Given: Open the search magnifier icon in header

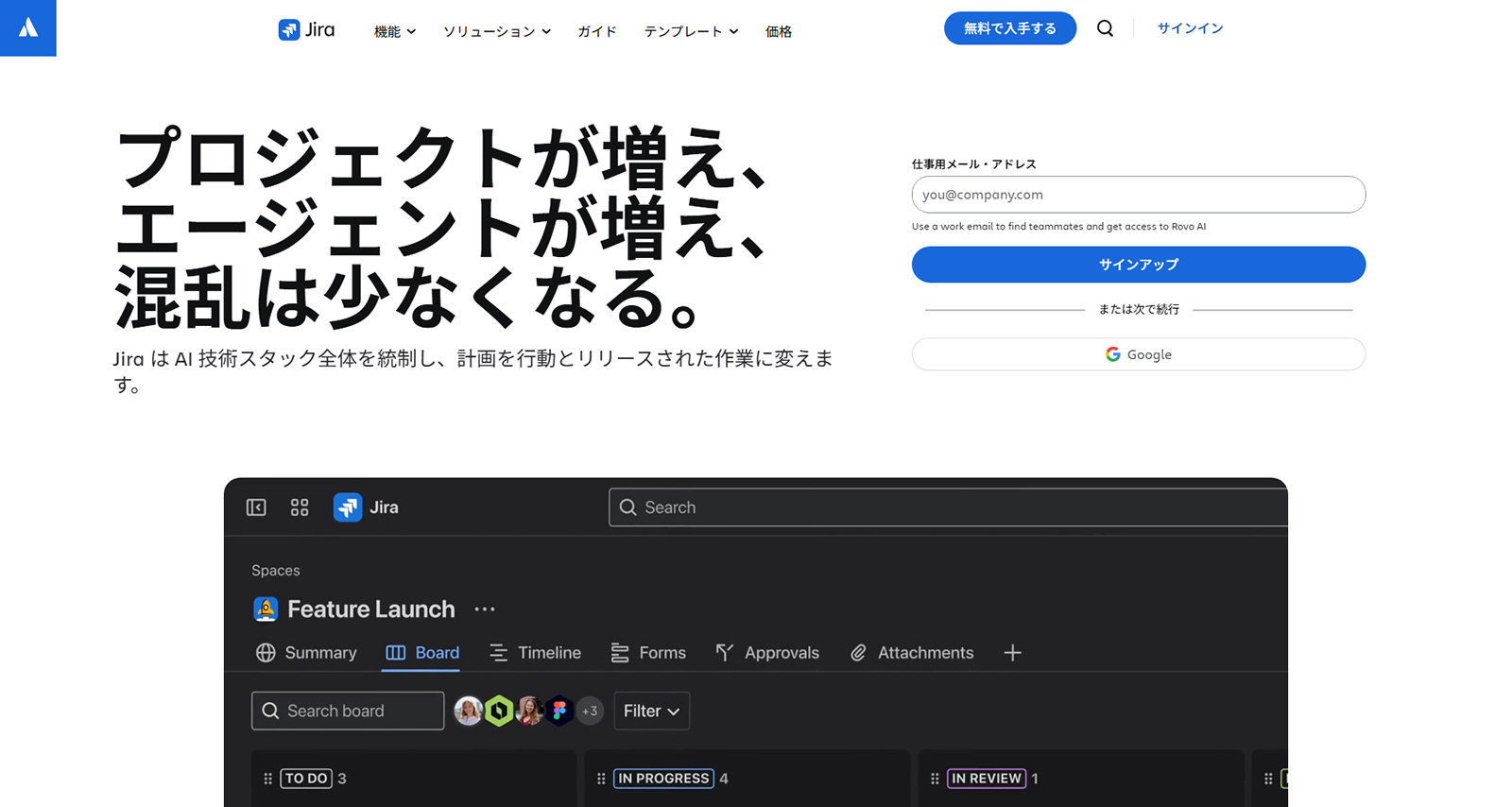Looking at the screenshot, I should tap(1105, 28).
